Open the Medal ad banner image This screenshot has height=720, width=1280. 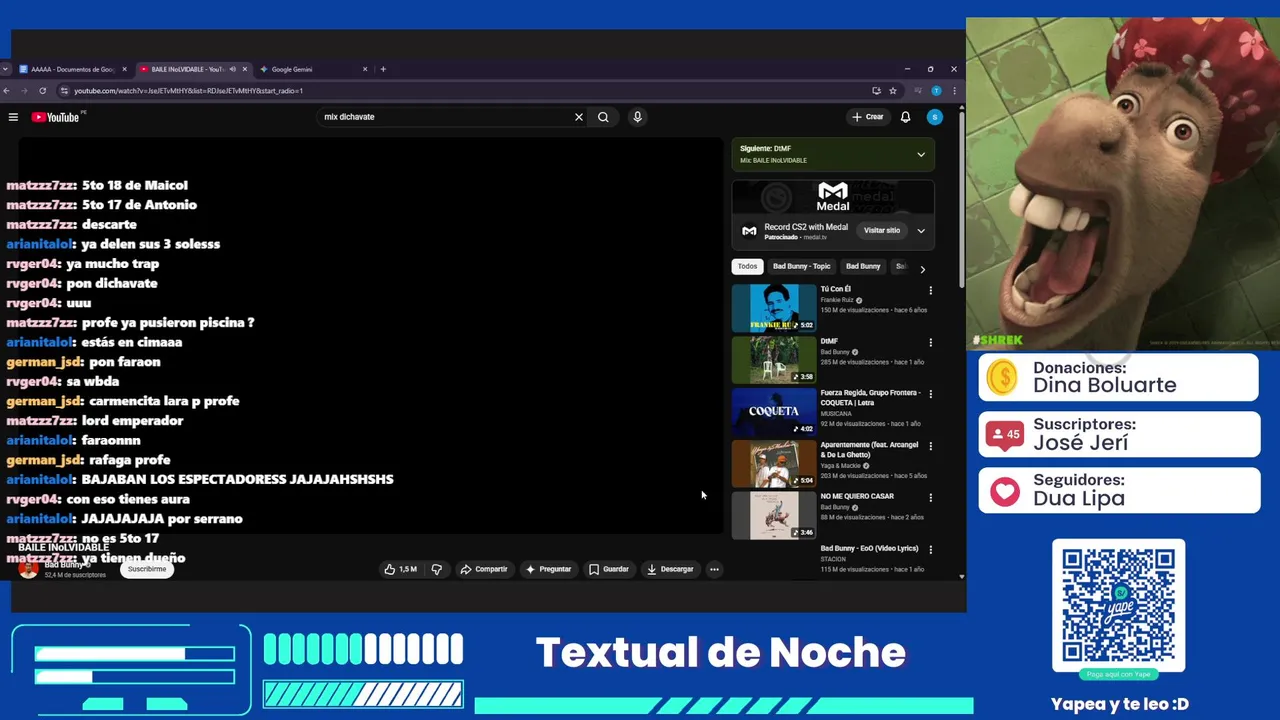click(833, 196)
